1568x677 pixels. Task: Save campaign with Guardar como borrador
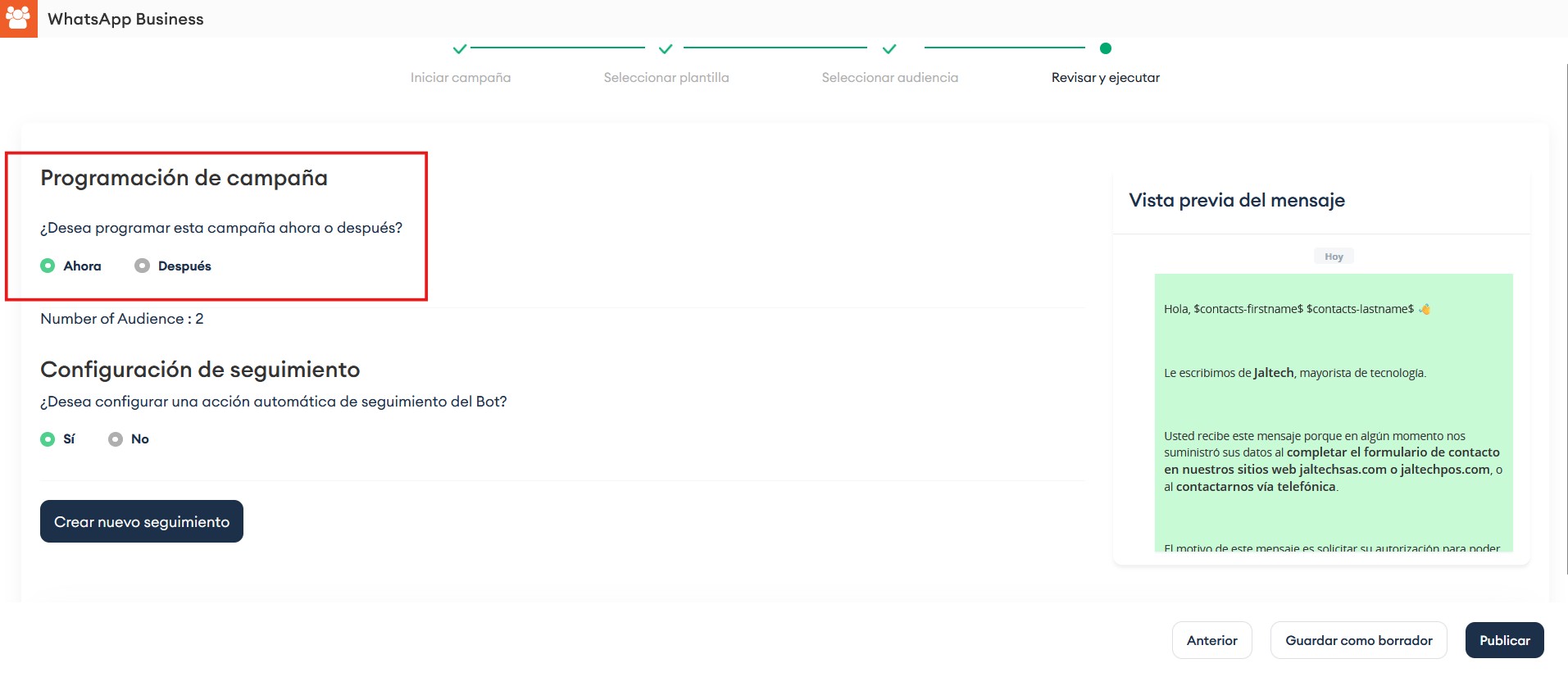point(1358,640)
